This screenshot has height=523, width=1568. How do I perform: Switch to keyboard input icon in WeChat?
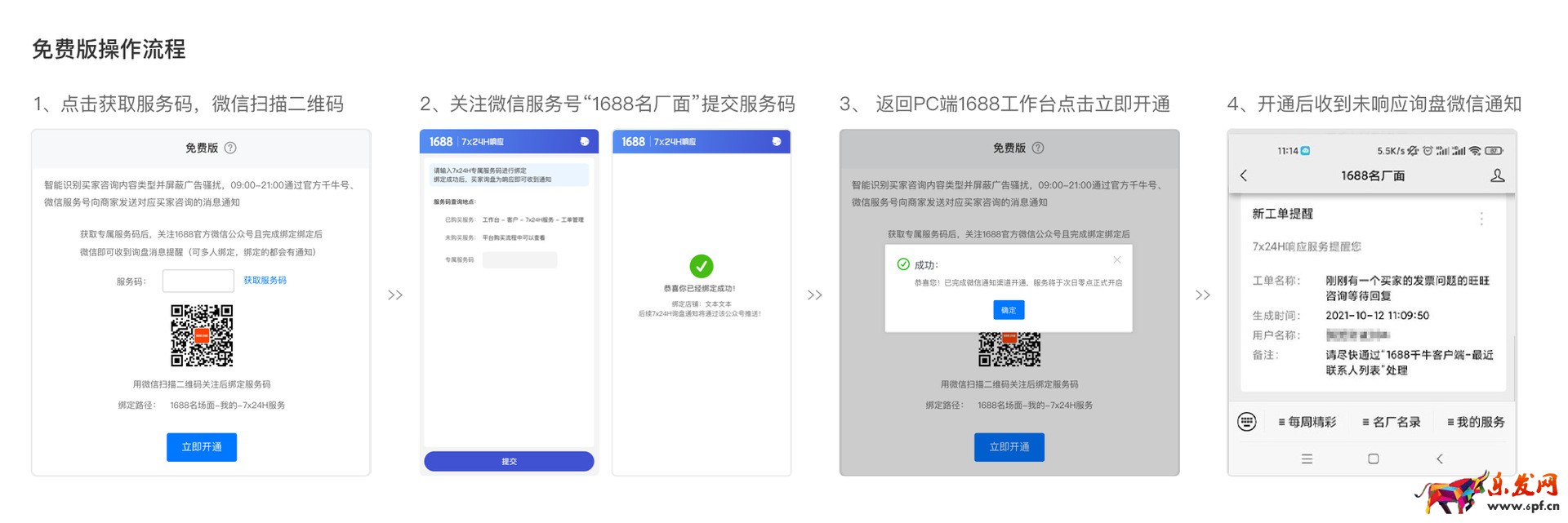pos(1247,422)
